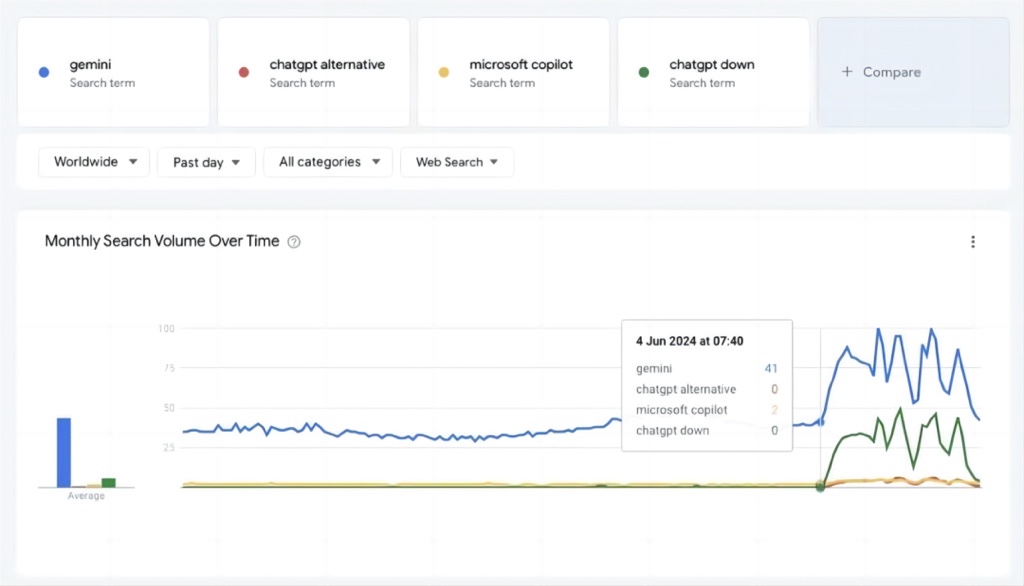Image resolution: width=1024 pixels, height=586 pixels.
Task: Click the green Average bar
Action: 108,483
